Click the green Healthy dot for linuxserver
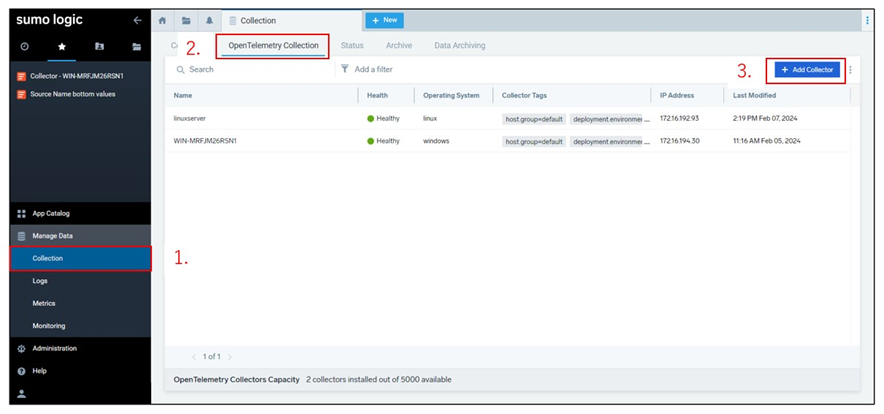The width and height of the screenshot is (884, 414). 370,118
